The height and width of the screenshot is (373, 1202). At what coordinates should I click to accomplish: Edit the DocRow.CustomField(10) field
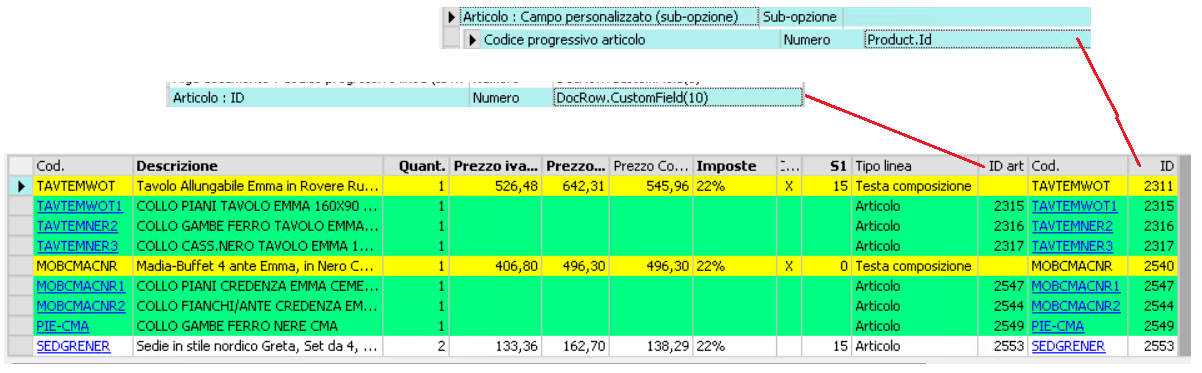click(678, 98)
